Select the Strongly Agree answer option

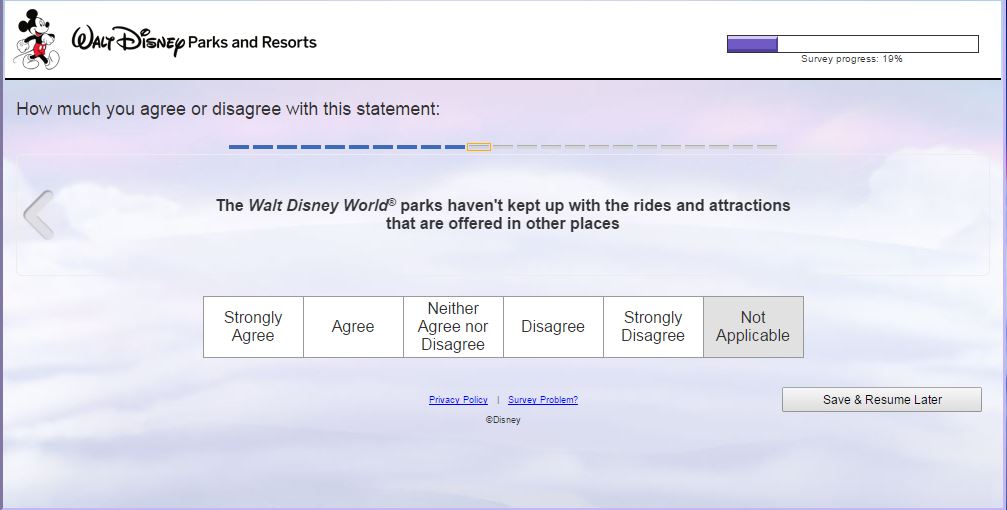(x=253, y=327)
